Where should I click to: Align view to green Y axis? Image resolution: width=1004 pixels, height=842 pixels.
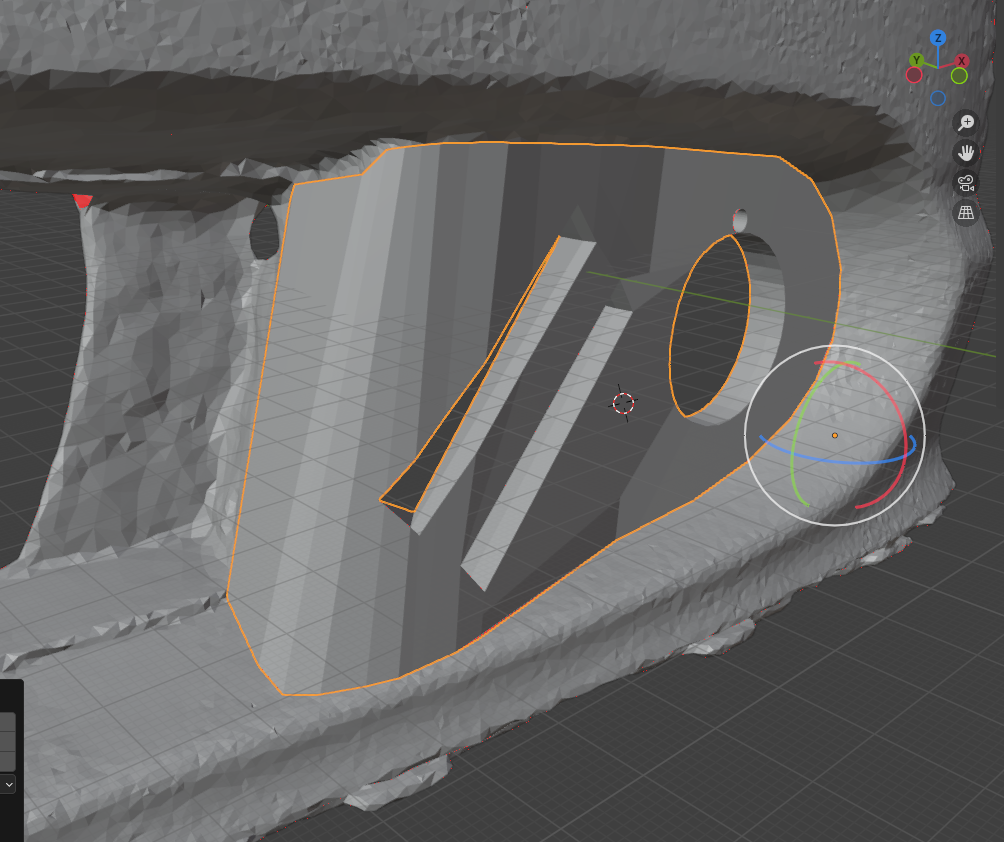point(916,61)
